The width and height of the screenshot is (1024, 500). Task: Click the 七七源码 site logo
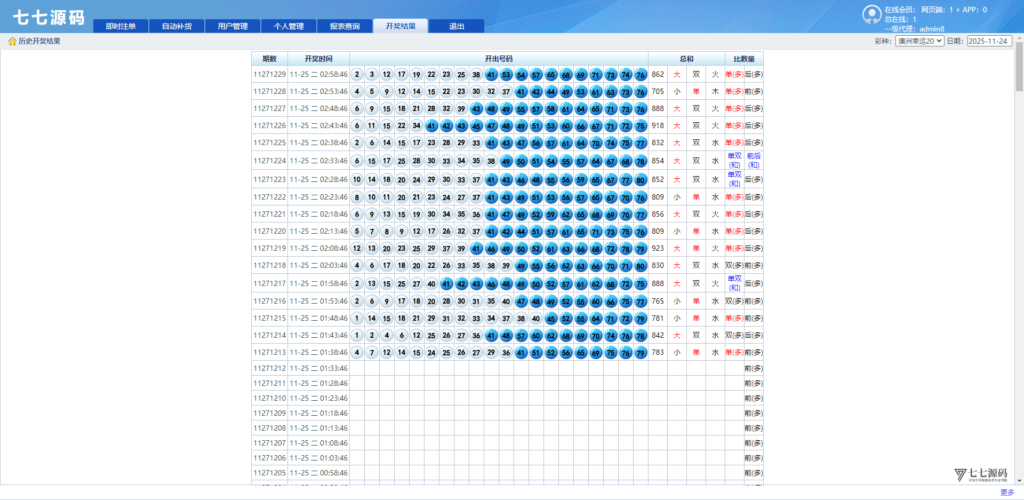point(49,18)
